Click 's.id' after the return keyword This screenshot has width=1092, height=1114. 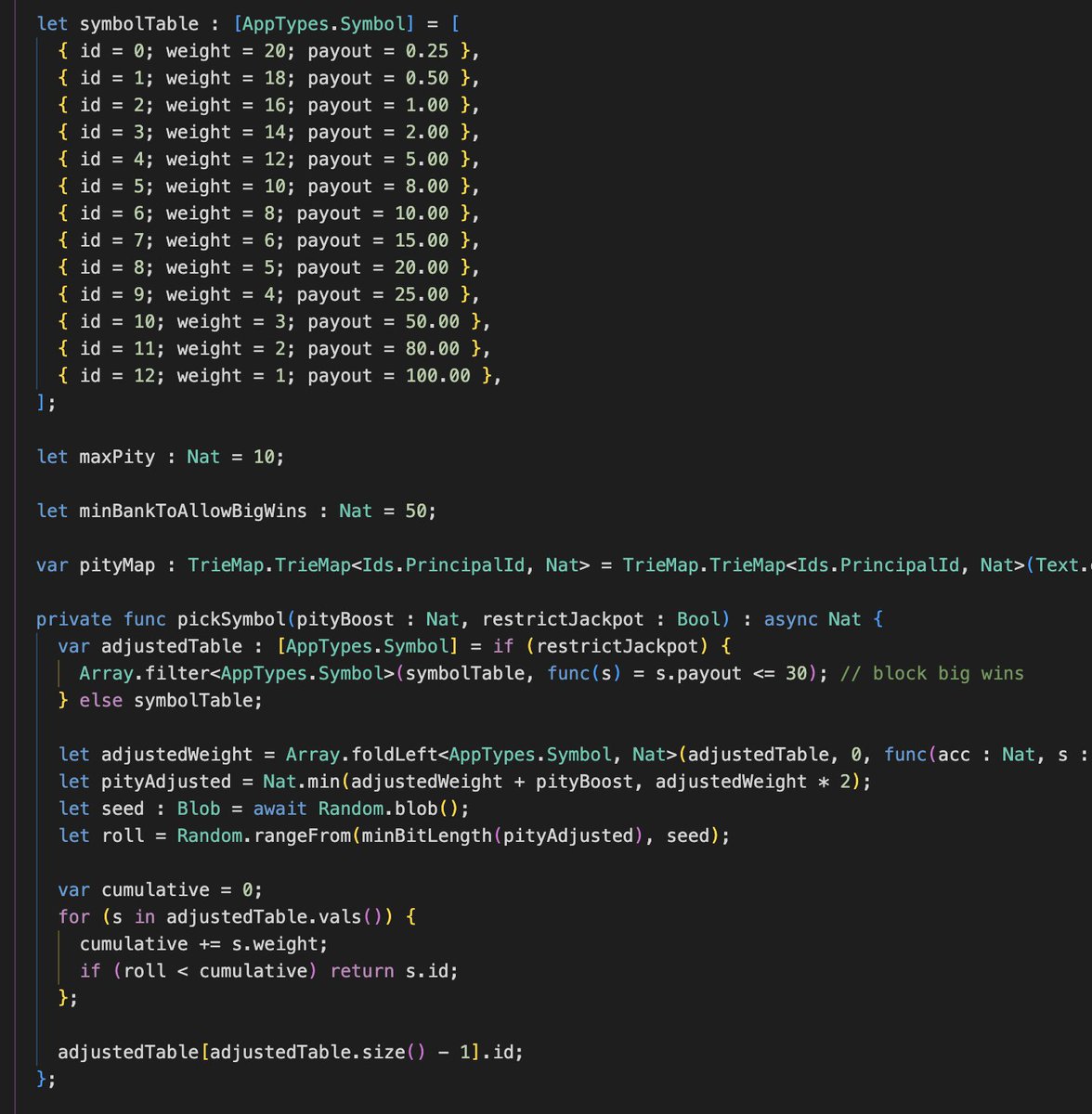pos(426,971)
